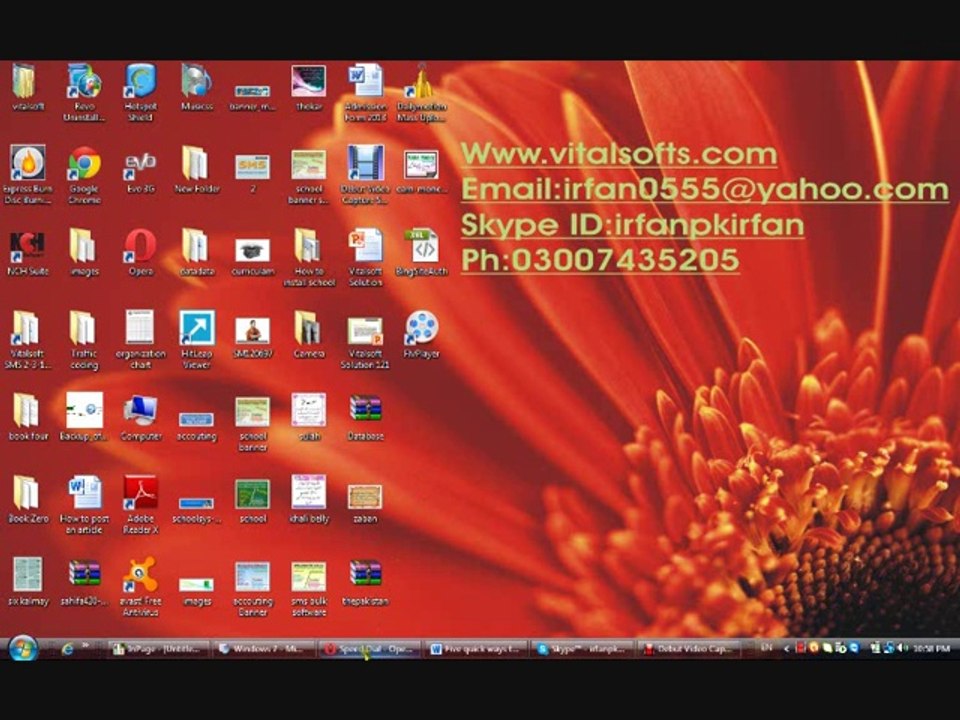Viewport: 960px width, 720px height.
Task: Switch to Five quick ways Word document
Action: 476,649
